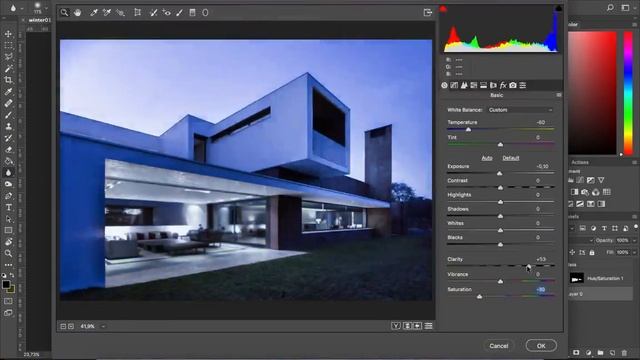Toggle layer filtering switch in Layers panel
Viewport: 640px width, 360px height.
click(x=636, y=227)
